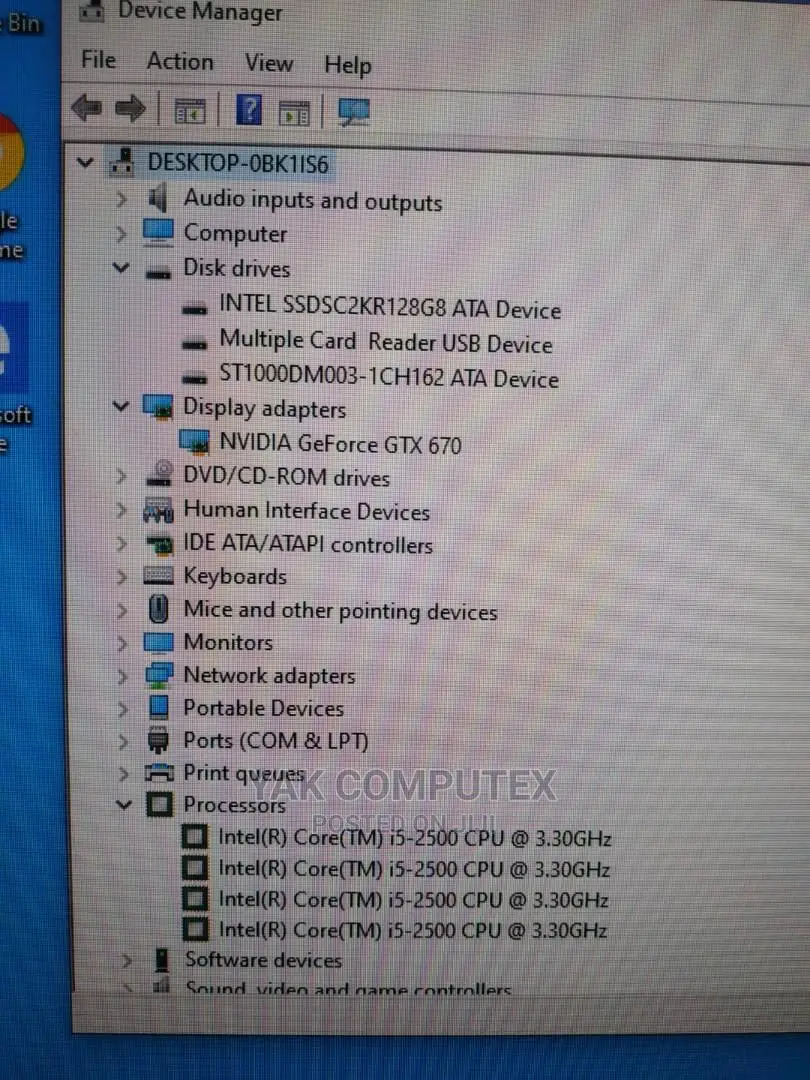Screen dimensions: 810x1080
Task: Expand Audio inputs and outputs
Action: [121, 198]
